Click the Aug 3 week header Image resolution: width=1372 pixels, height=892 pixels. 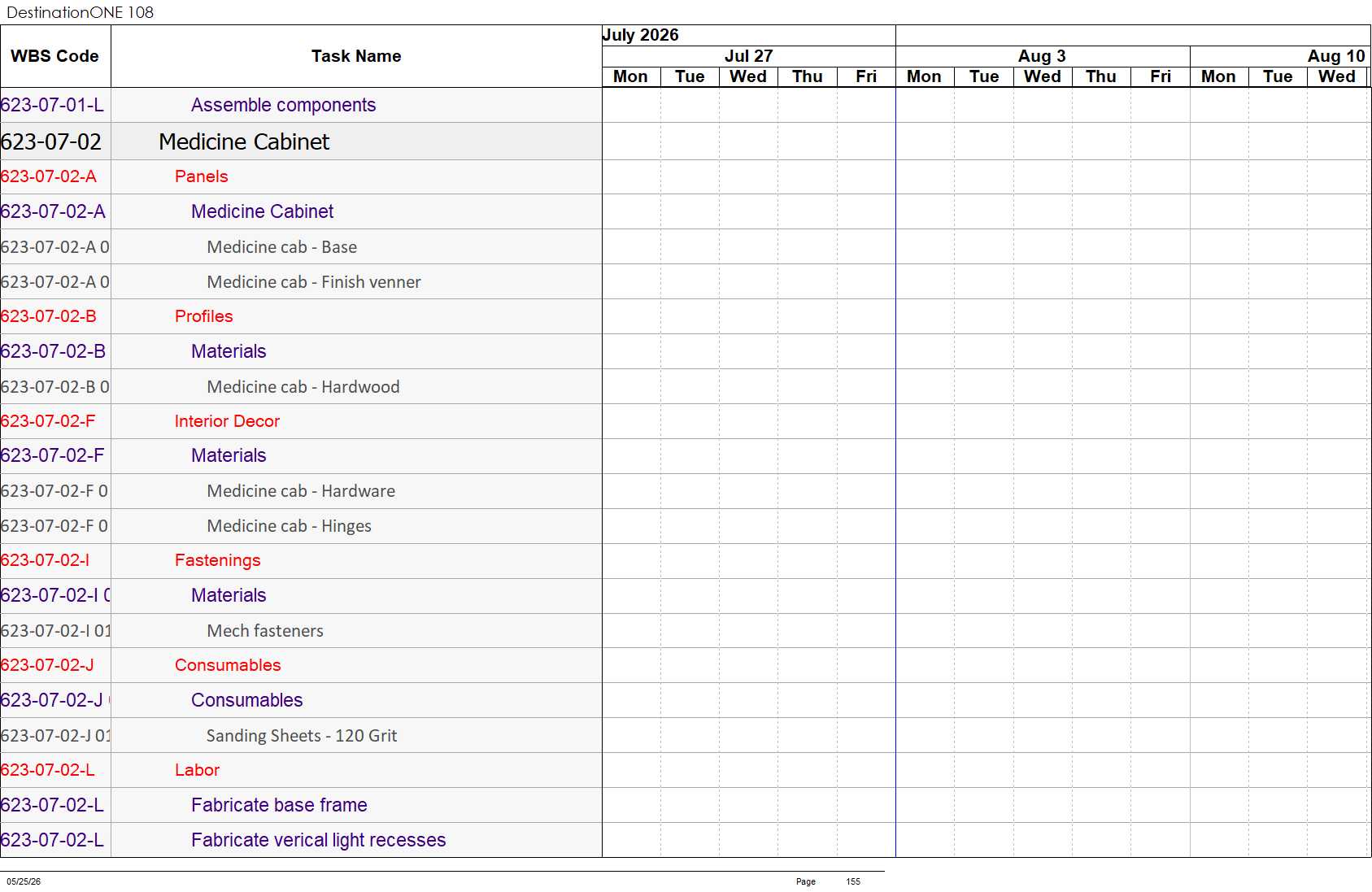[1042, 56]
